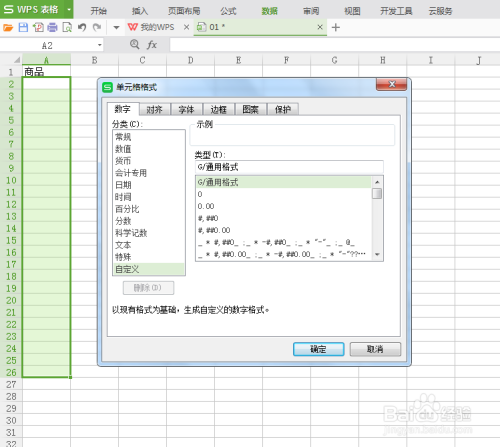Select the 0 format in type list
The width and height of the screenshot is (500, 447).
coord(283,194)
